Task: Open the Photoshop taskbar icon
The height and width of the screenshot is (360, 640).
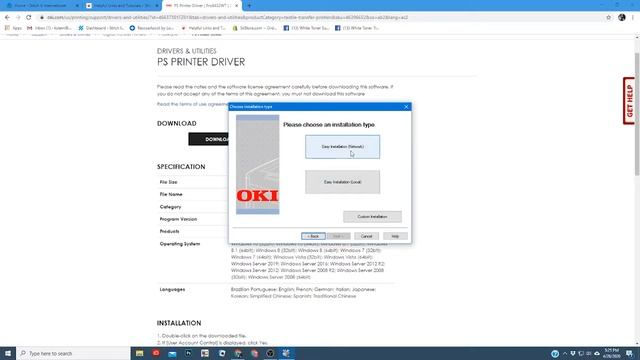Action: pos(189,353)
